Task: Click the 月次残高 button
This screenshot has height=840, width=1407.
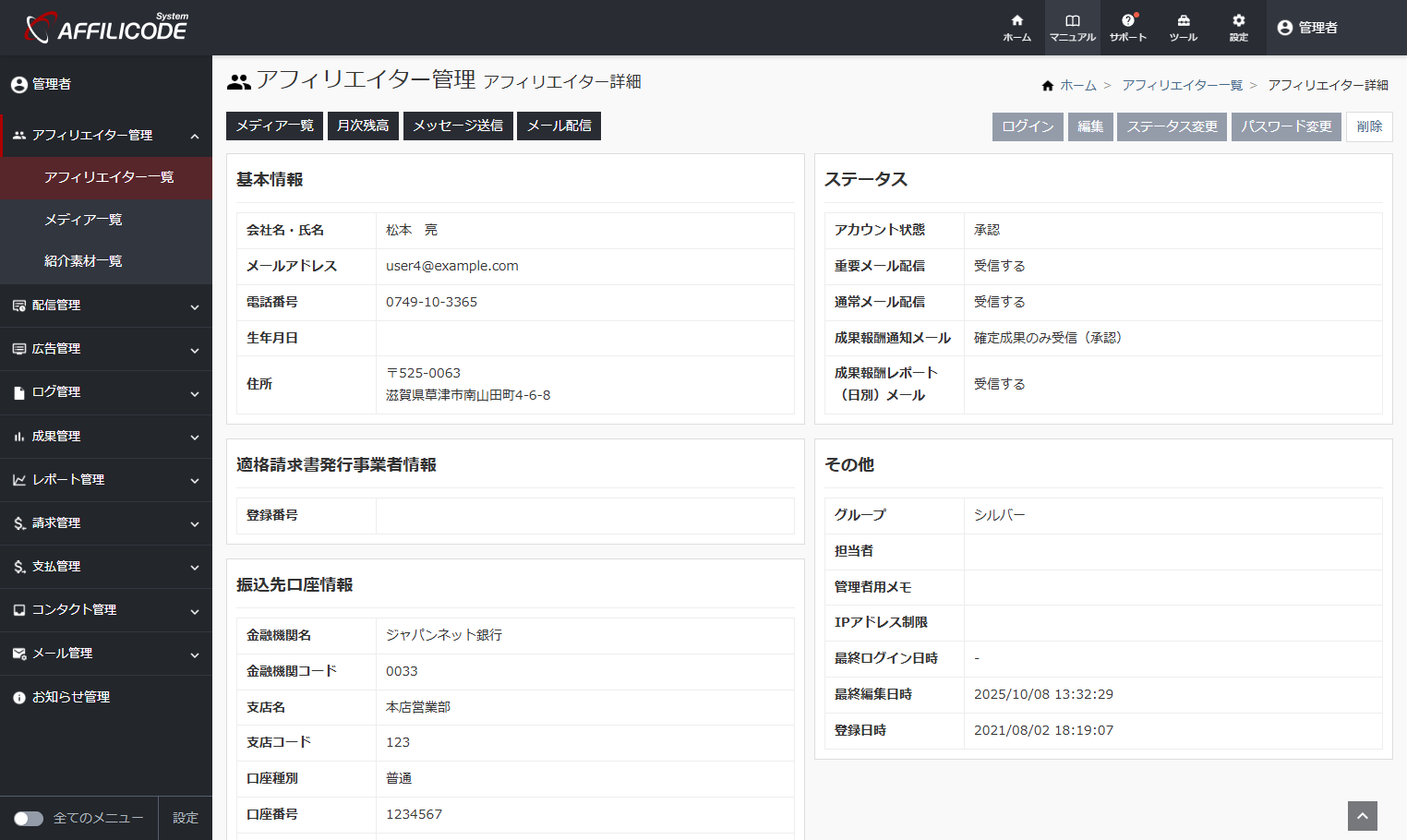Action: [363, 126]
